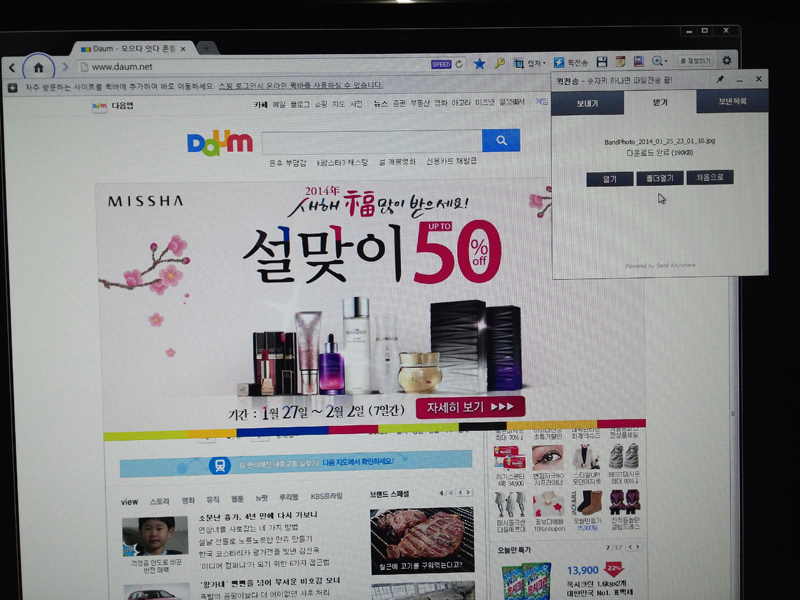Go to next 브랜드 스페셜 page arrow
This screenshot has width=800, height=600.
(x=468, y=492)
